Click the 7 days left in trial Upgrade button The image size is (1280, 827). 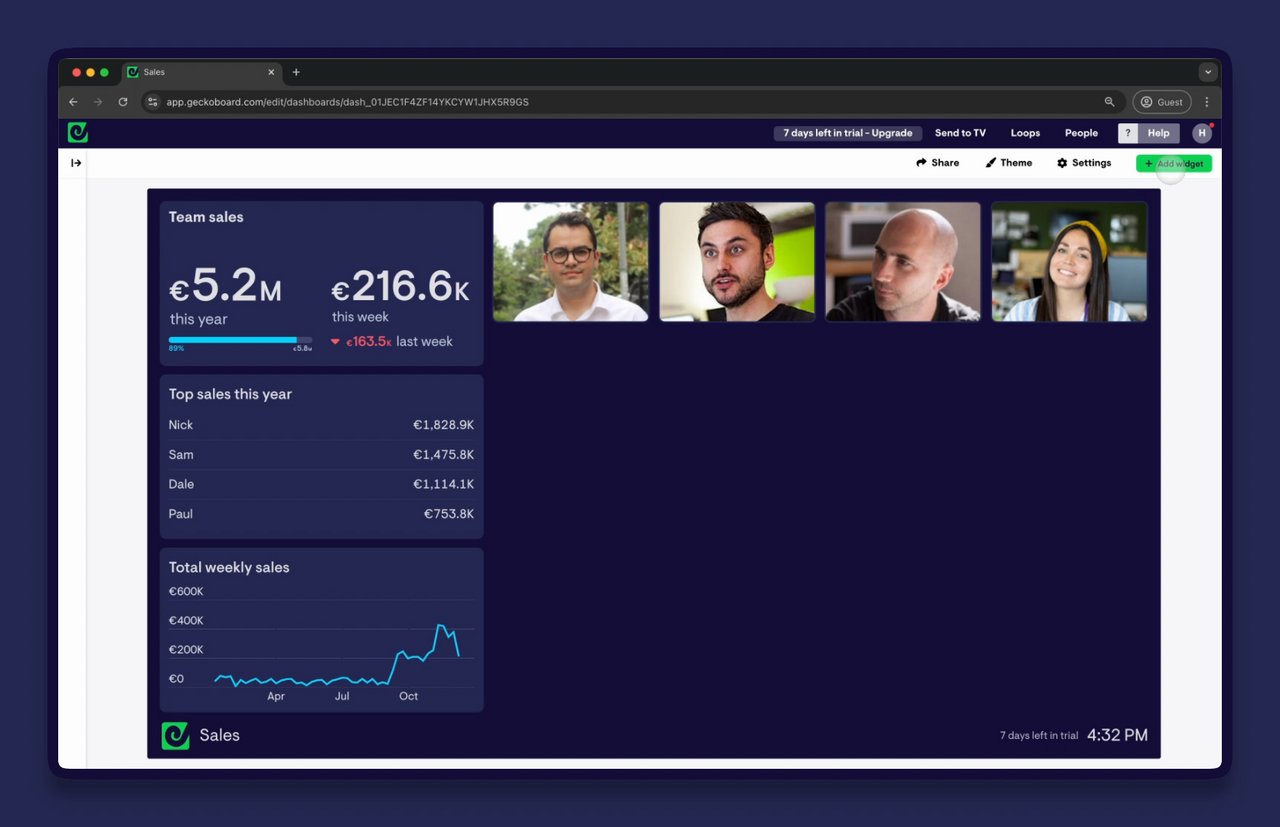[x=848, y=133]
